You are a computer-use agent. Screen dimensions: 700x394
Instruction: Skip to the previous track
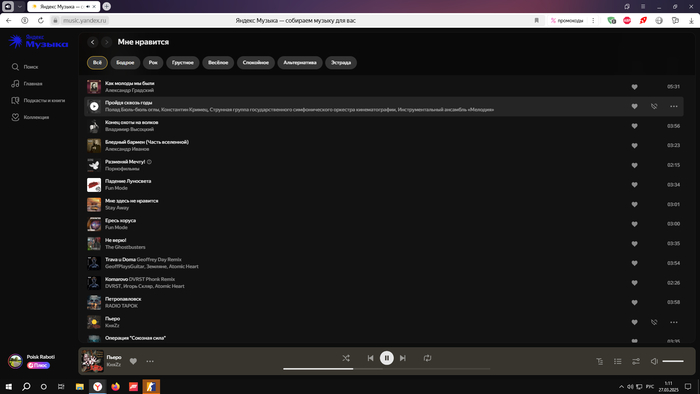coord(370,358)
